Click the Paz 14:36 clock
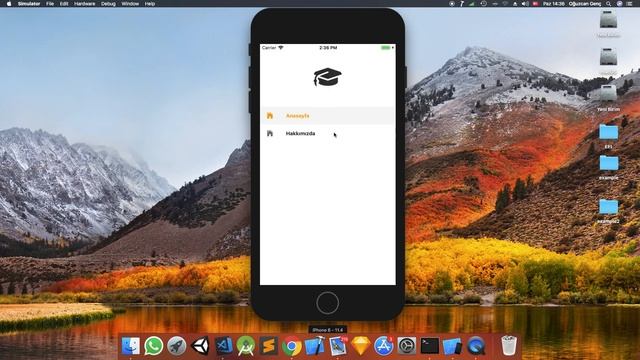 553,4
